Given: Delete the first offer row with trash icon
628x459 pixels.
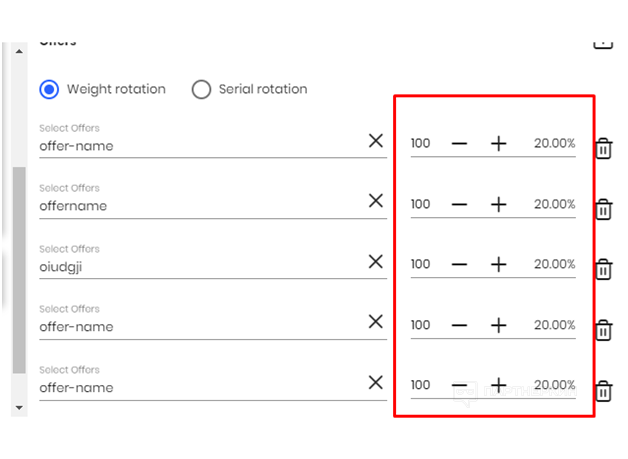Looking at the screenshot, I should [604, 149].
